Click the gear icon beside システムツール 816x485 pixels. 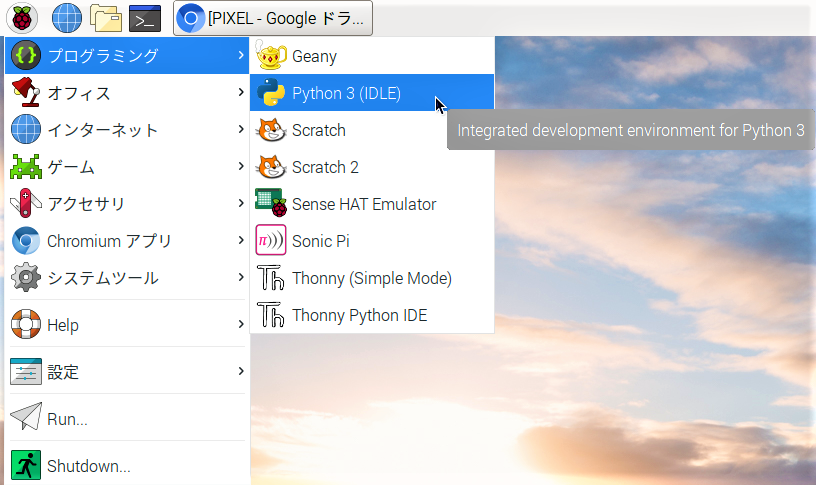click(26, 277)
